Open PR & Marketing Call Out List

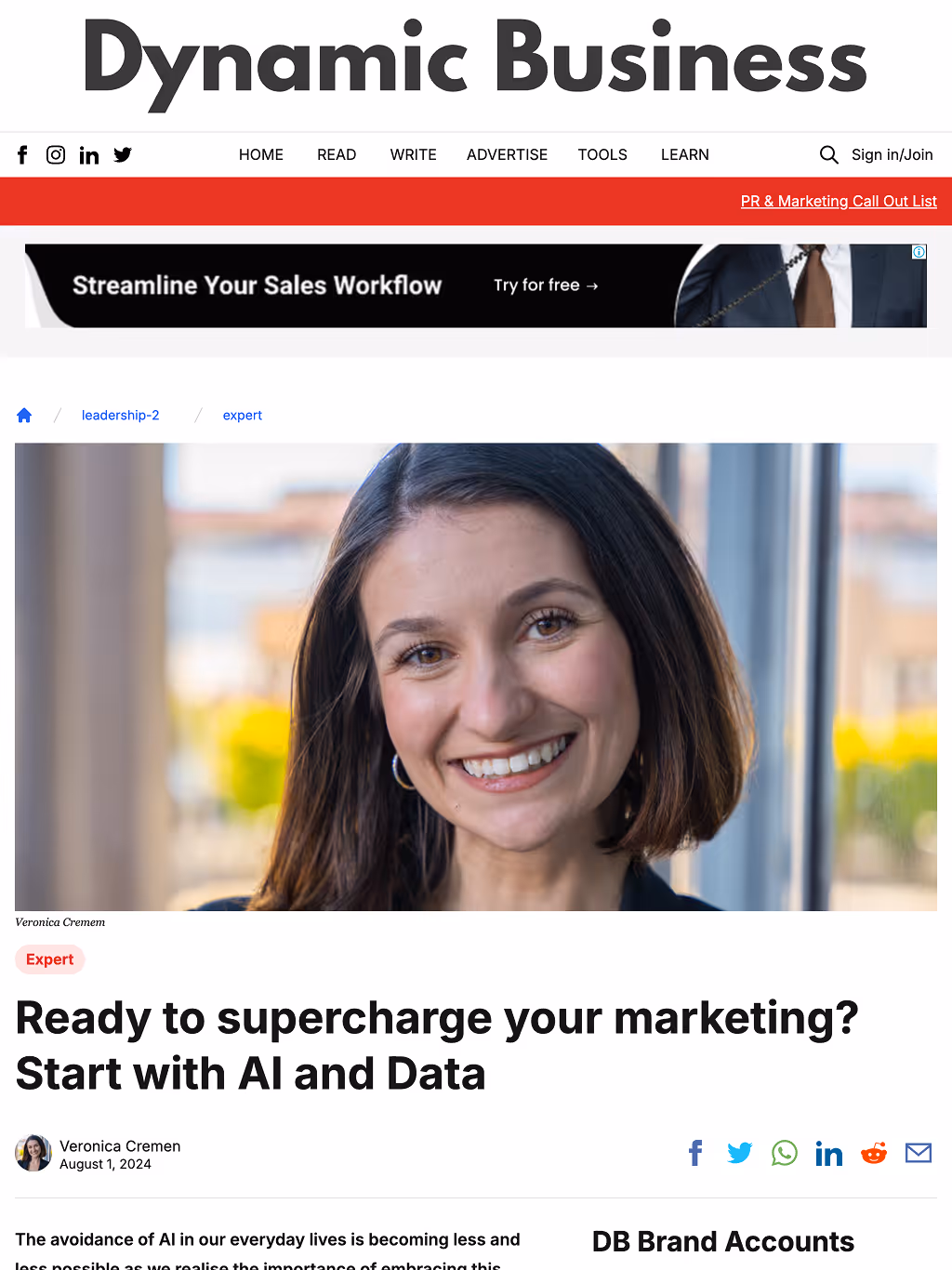839,201
